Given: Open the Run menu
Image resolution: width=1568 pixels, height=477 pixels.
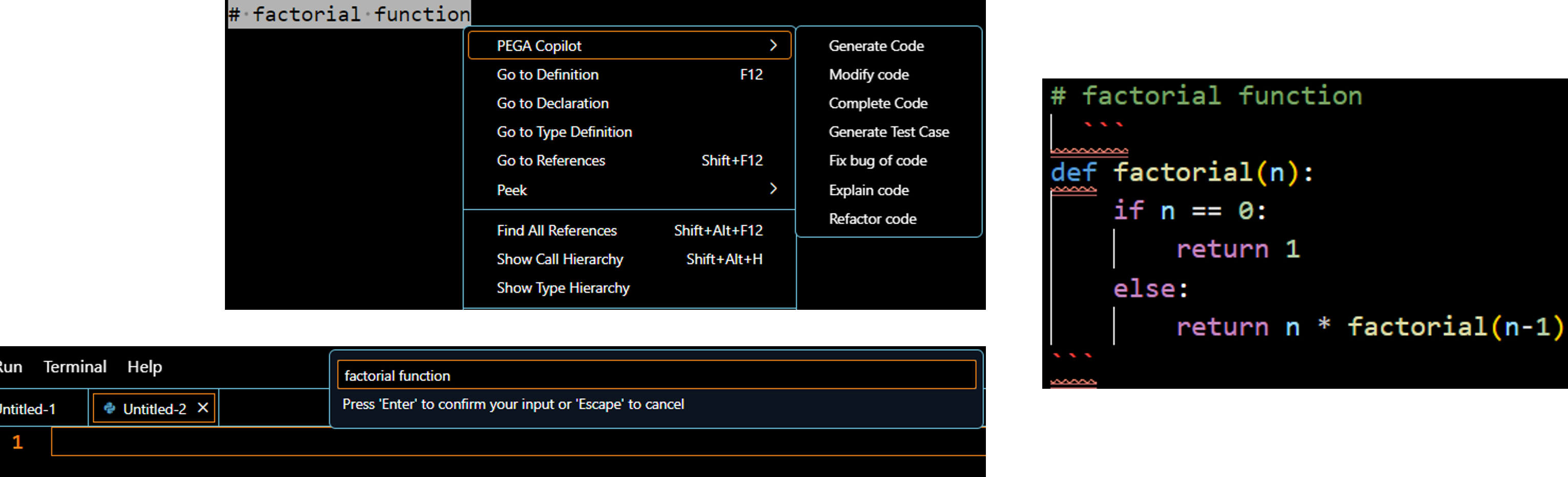Looking at the screenshot, I should click(10, 367).
